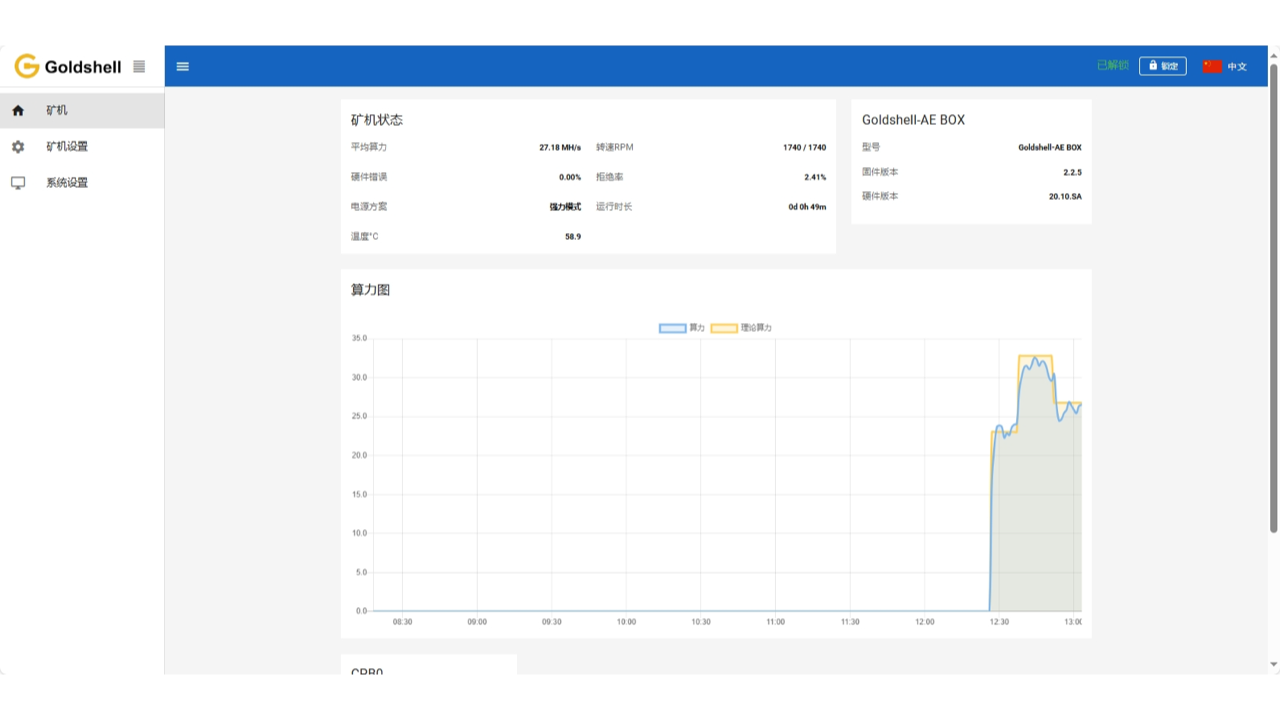Click the 08:30 label on the chart axis

[x=402, y=622]
